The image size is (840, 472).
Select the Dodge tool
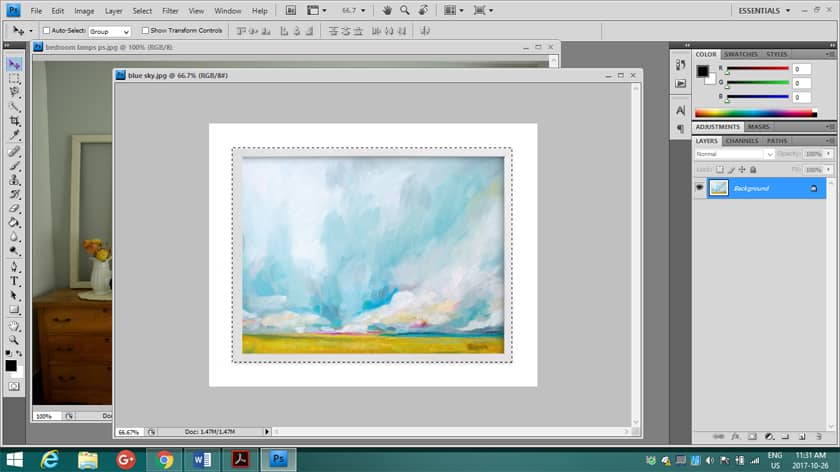click(14, 250)
